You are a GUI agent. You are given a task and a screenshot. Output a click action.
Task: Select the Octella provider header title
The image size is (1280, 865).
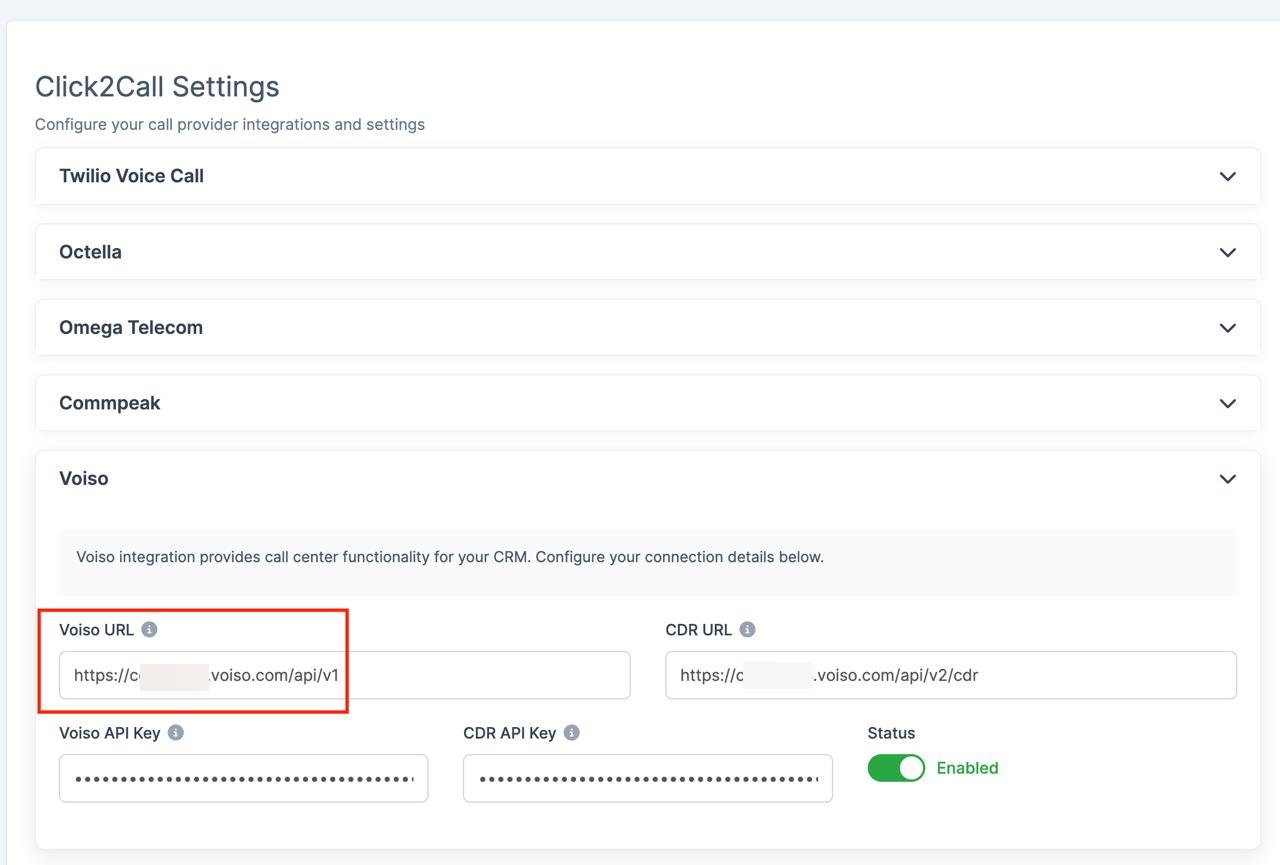90,252
